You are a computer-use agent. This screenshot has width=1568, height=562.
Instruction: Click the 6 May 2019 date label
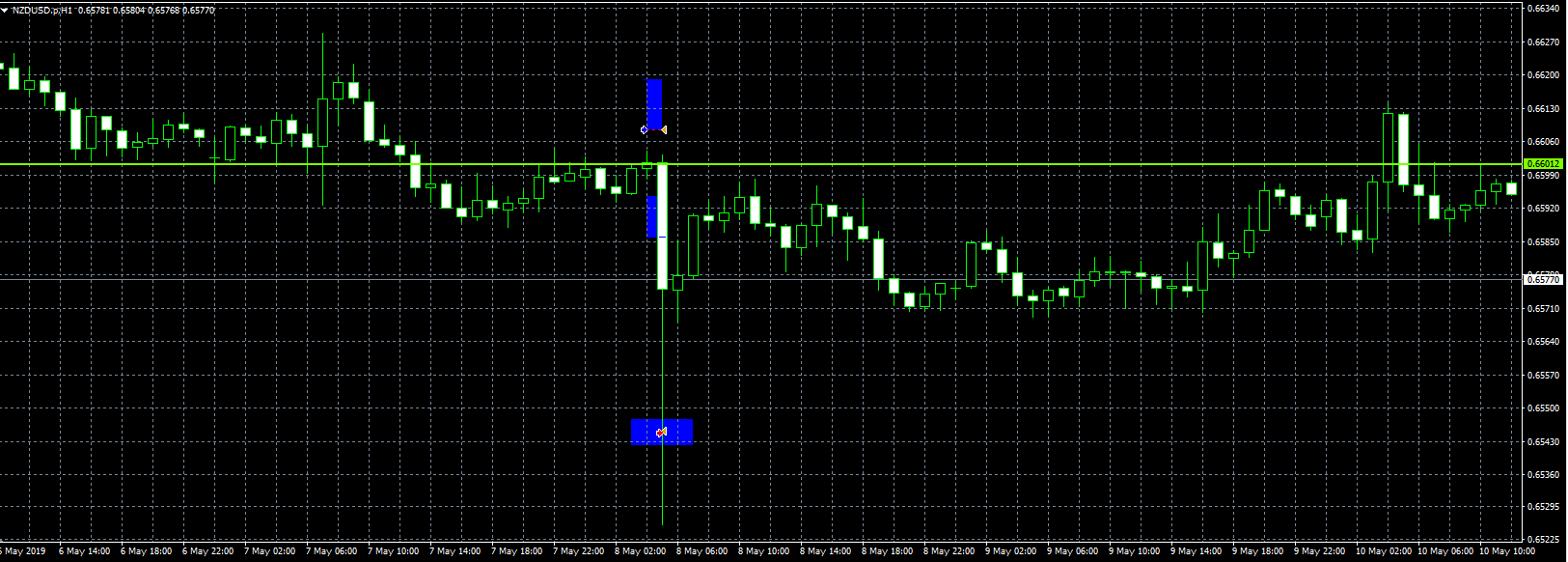(24, 551)
